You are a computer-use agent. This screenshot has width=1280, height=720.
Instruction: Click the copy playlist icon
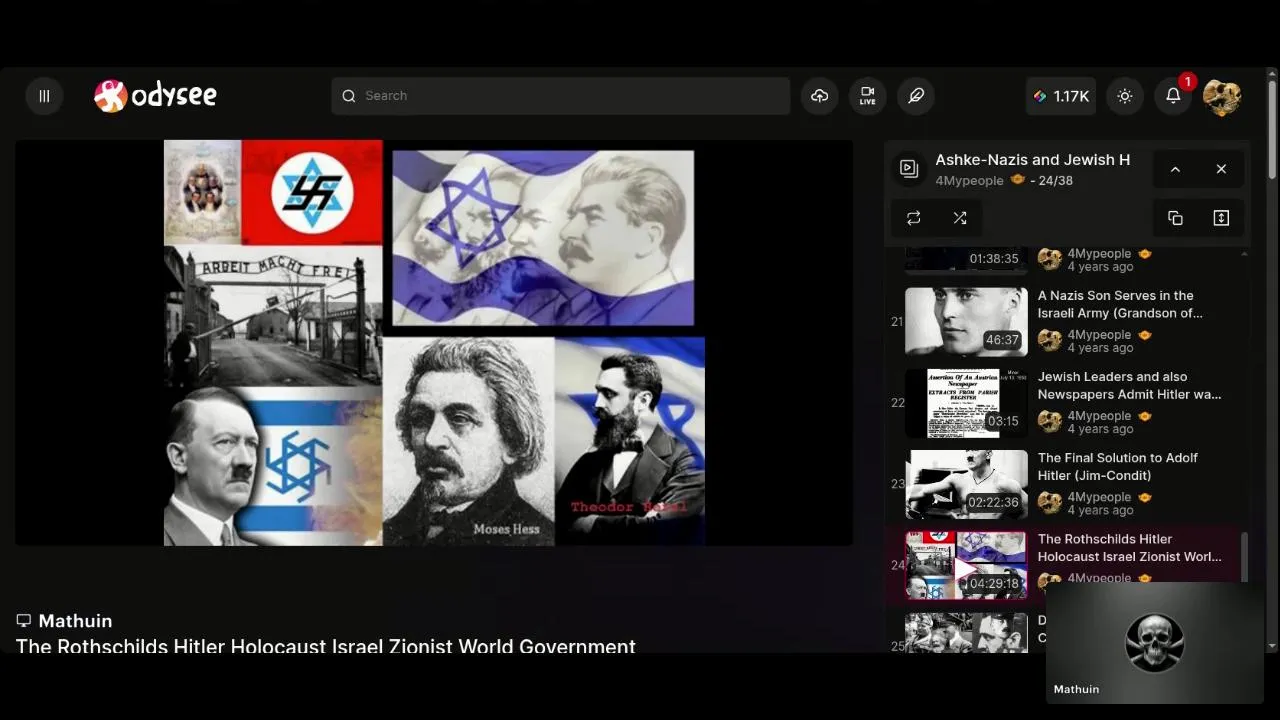pos(1175,218)
